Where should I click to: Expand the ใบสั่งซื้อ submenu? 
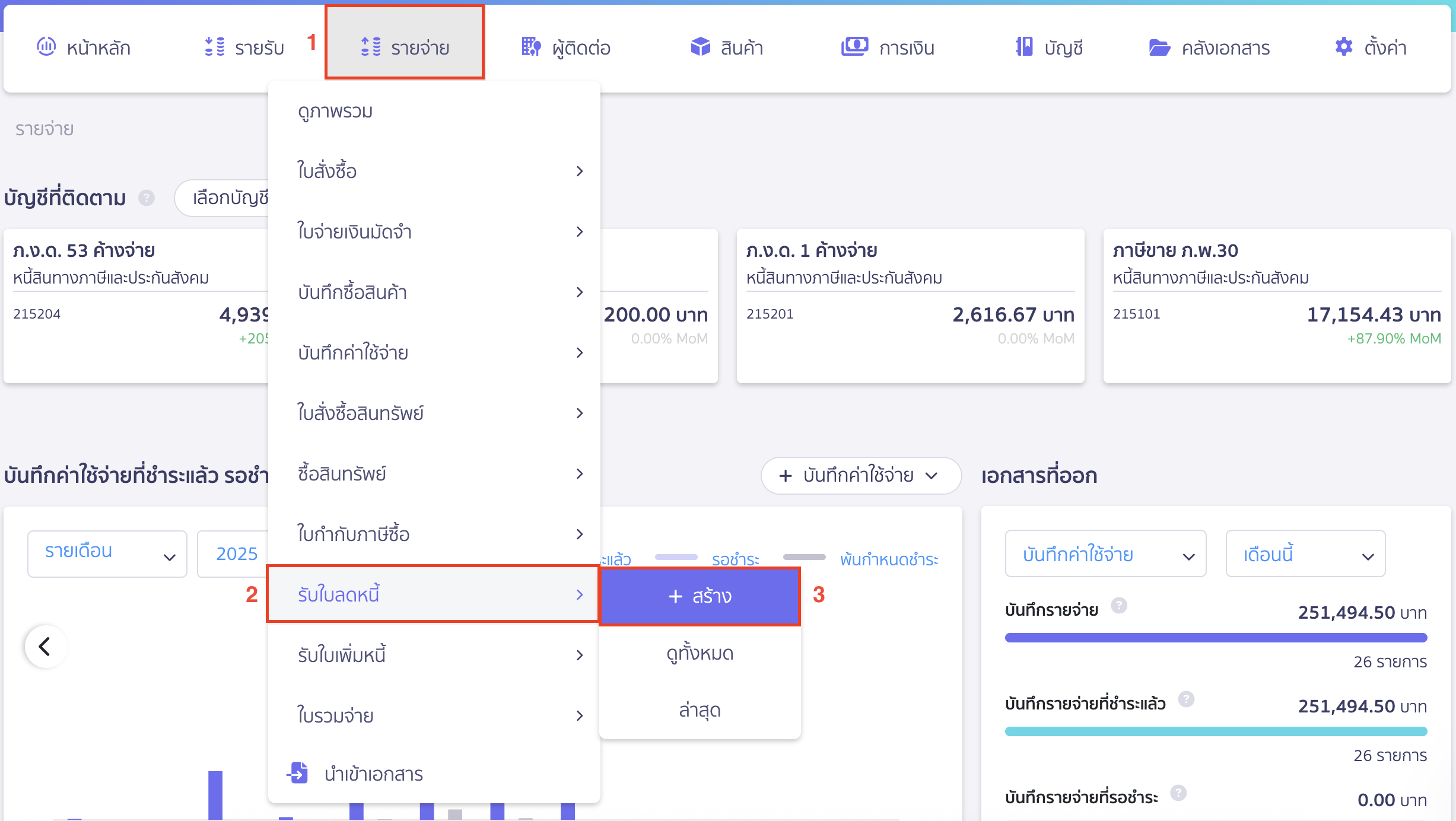click(434, 171)
